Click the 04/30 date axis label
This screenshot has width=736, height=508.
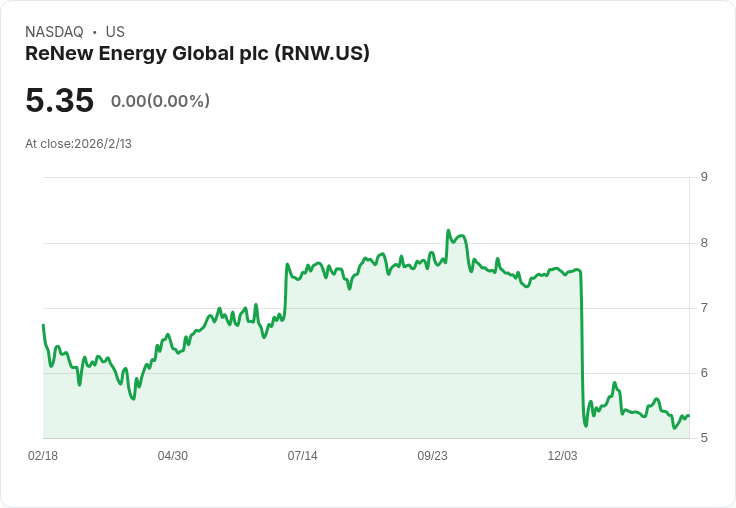173,456
